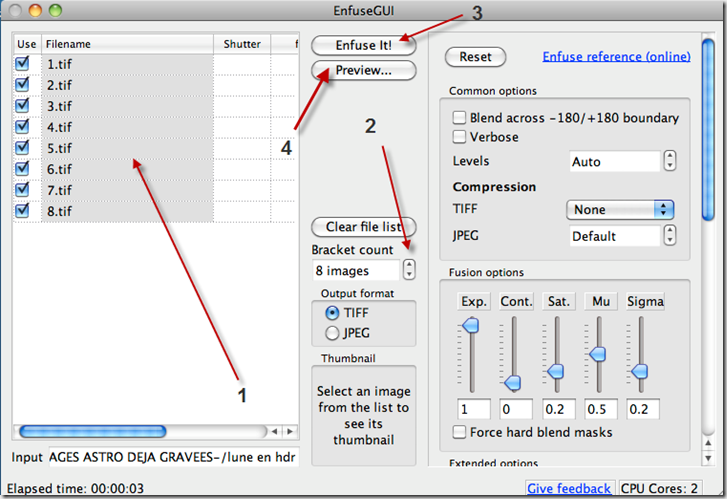Sort by the Shutter column header
Screen dimensions: 727x499
[242, 44]
